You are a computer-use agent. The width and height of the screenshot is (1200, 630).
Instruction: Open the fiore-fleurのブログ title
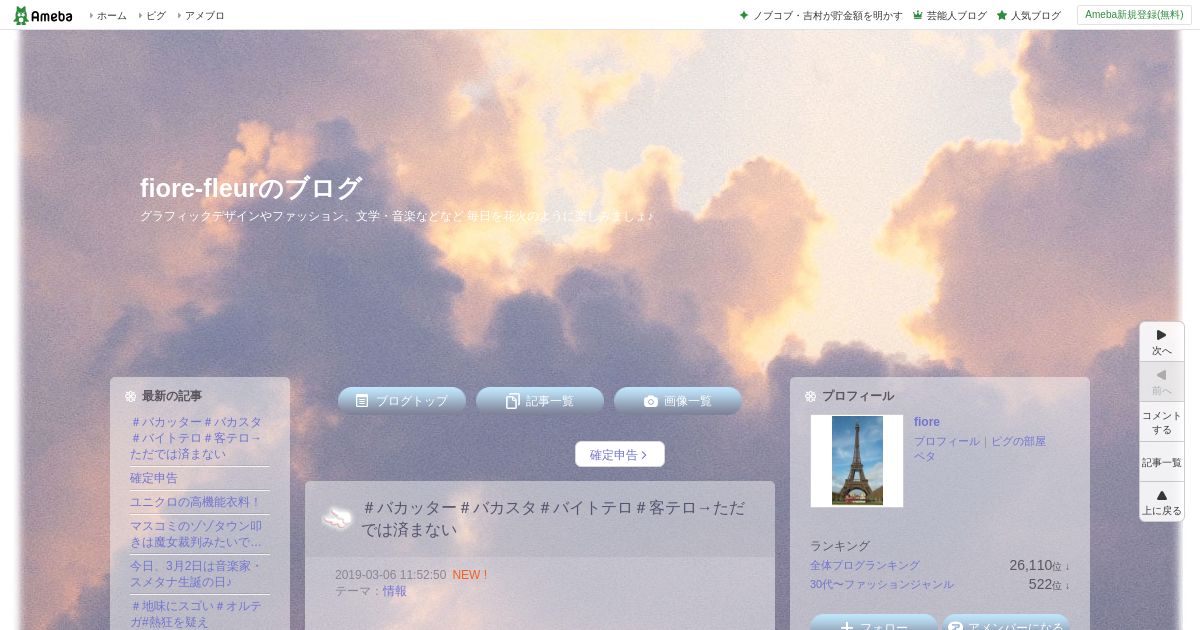[250, 188]
